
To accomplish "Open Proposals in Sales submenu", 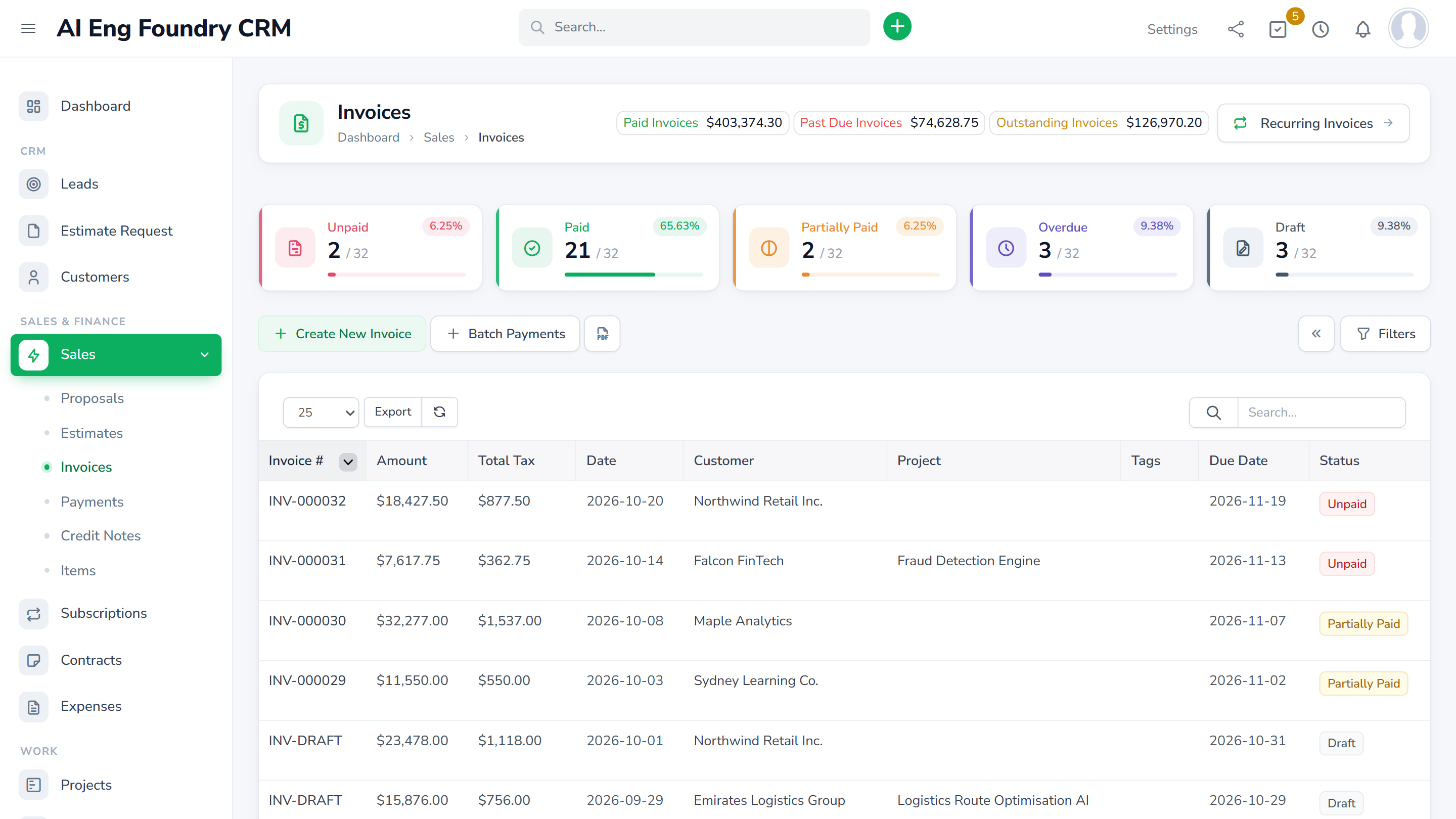I will [92, 398].
